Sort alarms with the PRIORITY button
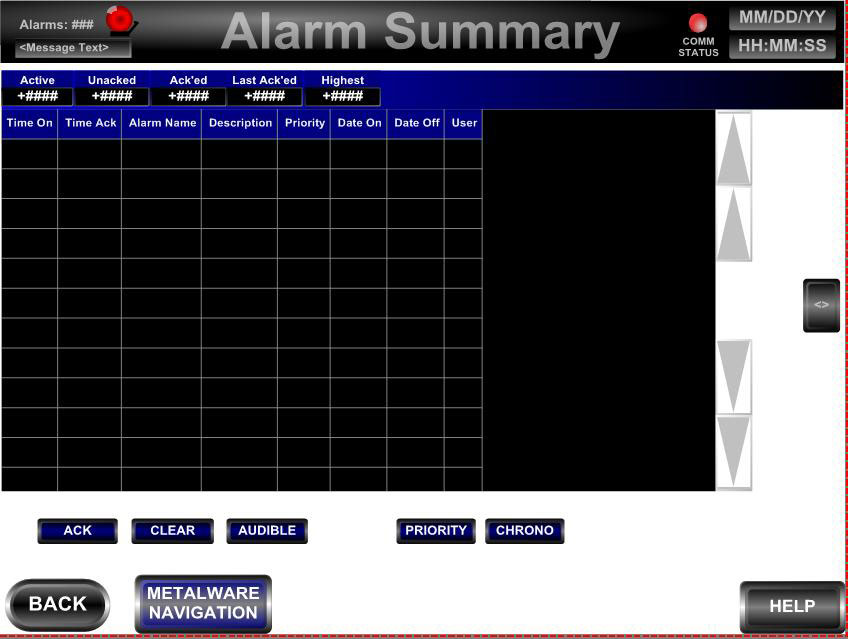Viewport: 848px width, 639px height. click(436, 531)
